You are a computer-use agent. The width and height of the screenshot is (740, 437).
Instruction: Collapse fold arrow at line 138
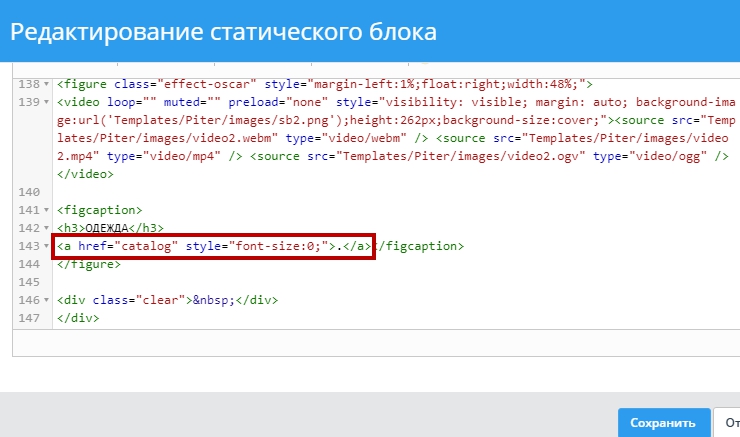[46, 84]
